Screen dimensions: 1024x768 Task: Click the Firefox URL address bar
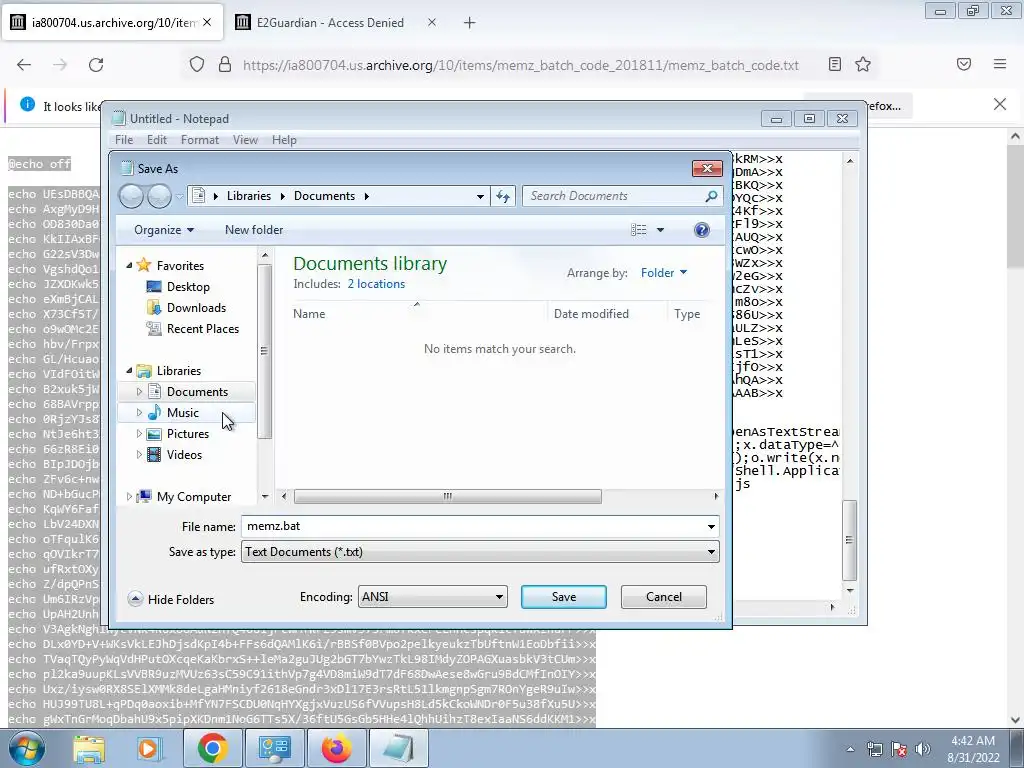click(x=520, y=65)
